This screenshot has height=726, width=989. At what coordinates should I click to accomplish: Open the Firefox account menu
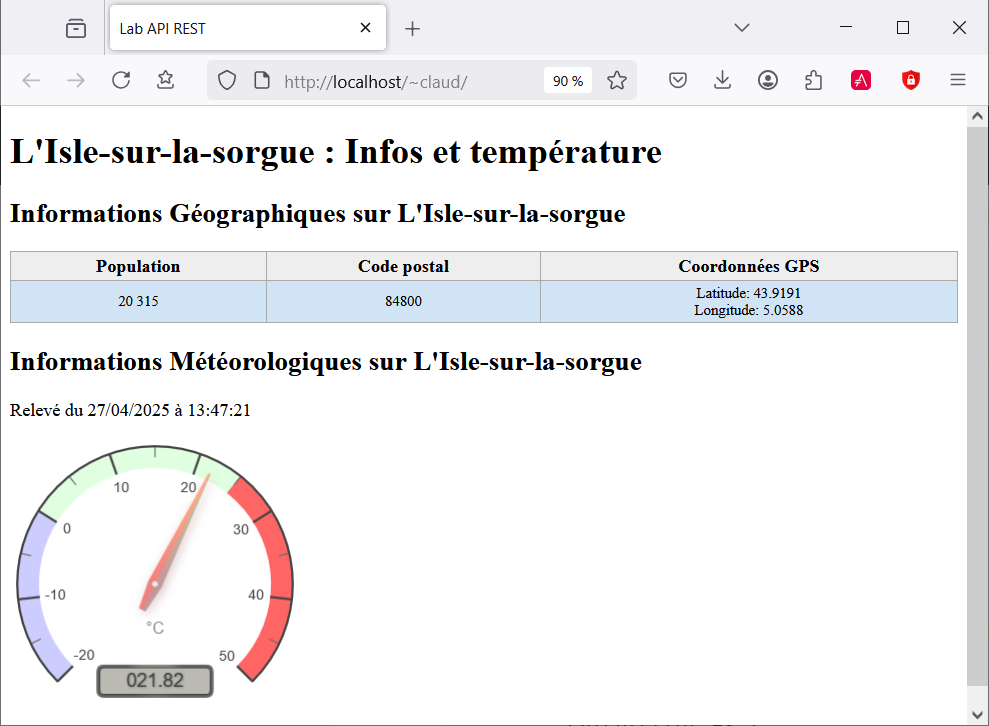[768, 80]
